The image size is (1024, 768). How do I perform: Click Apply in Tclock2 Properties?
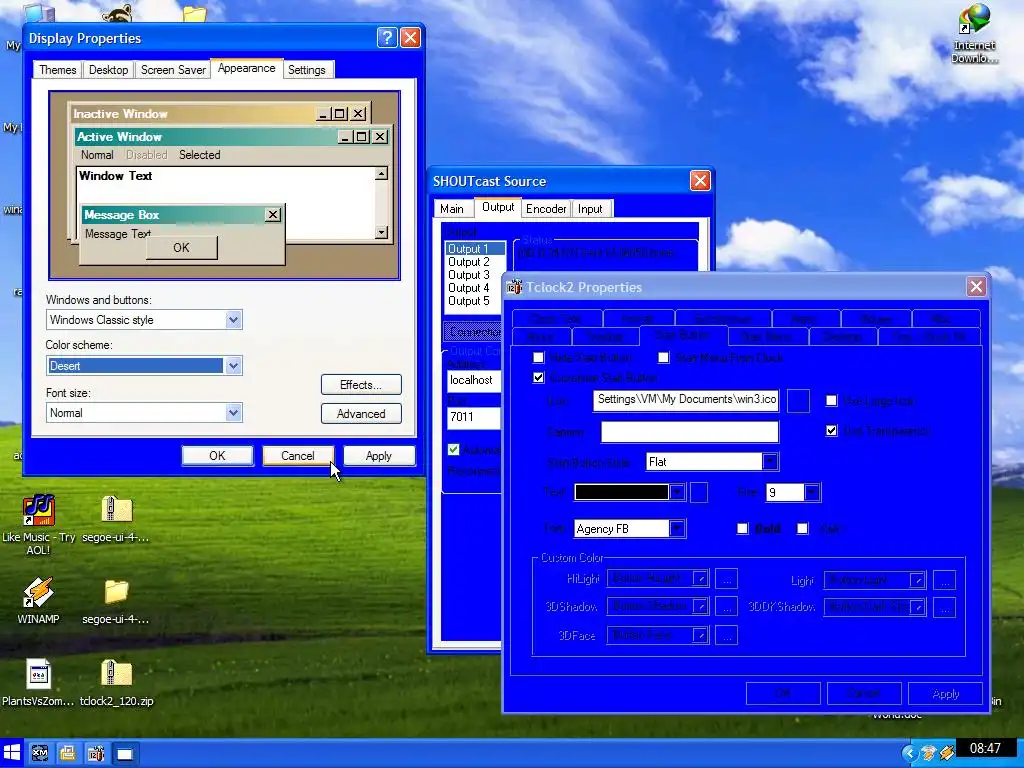(x=945, y=694)
